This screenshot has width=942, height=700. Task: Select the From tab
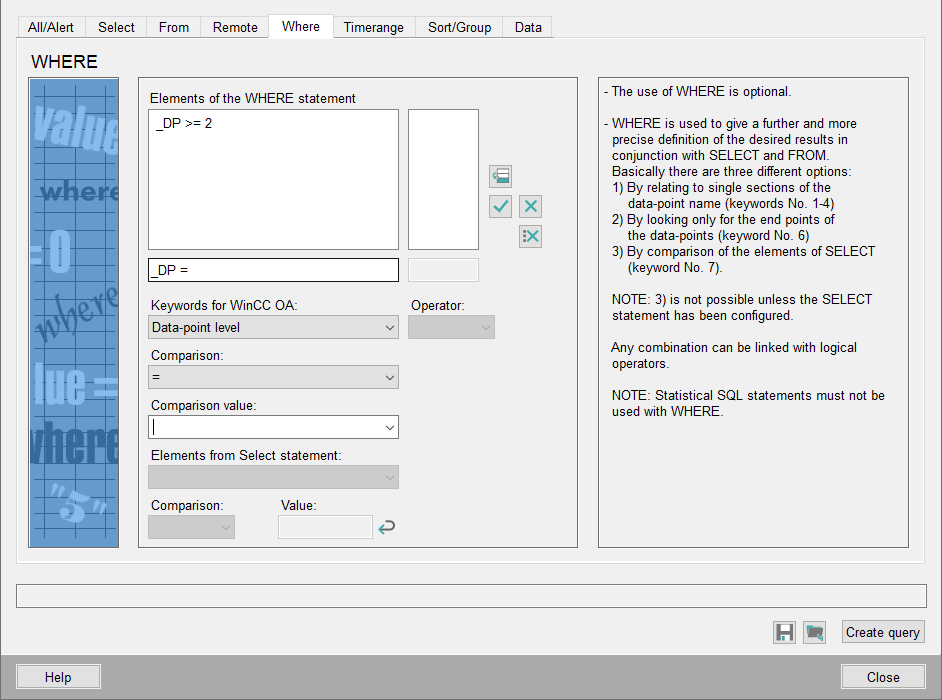click(x=174, y=27)
